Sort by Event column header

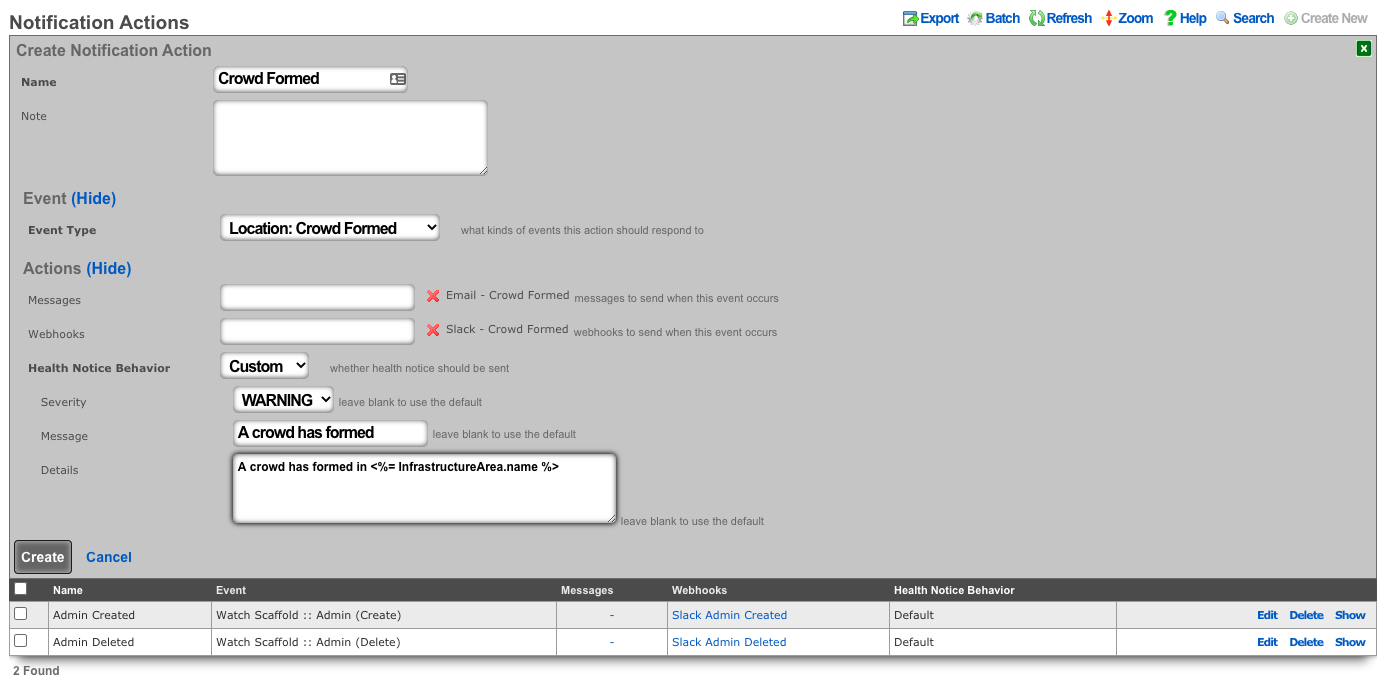point(231,590)
